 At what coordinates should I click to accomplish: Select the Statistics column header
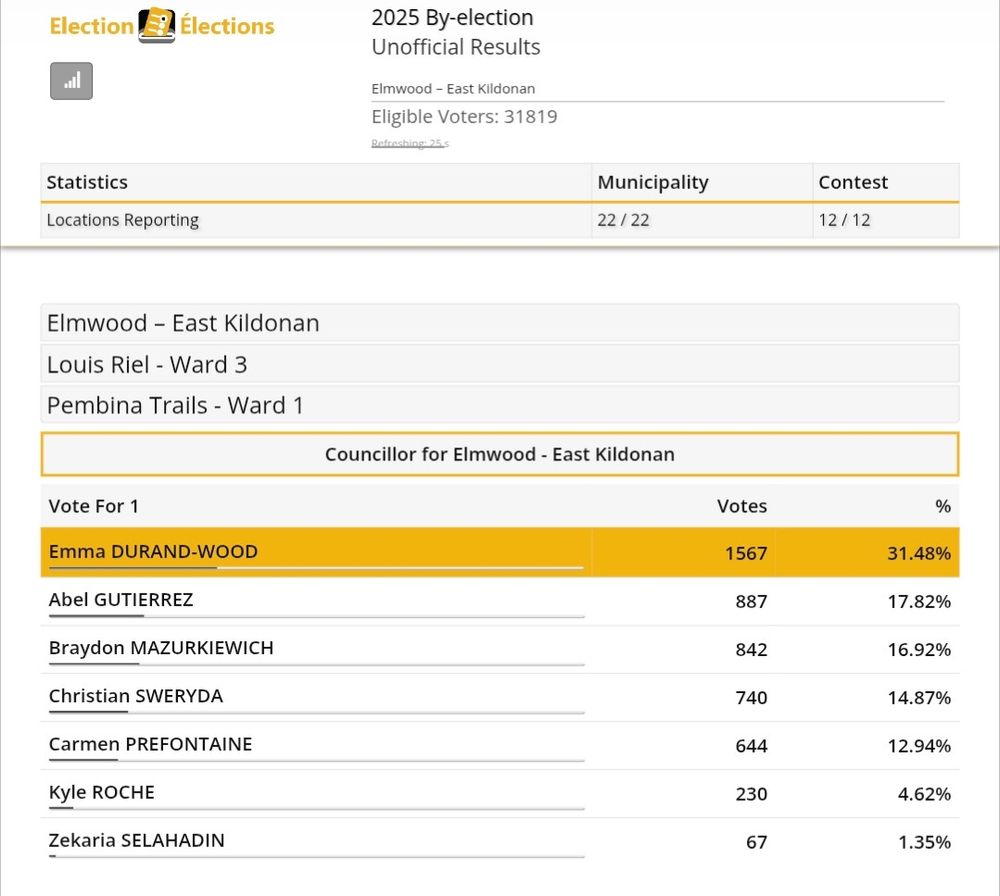[87, 182]
